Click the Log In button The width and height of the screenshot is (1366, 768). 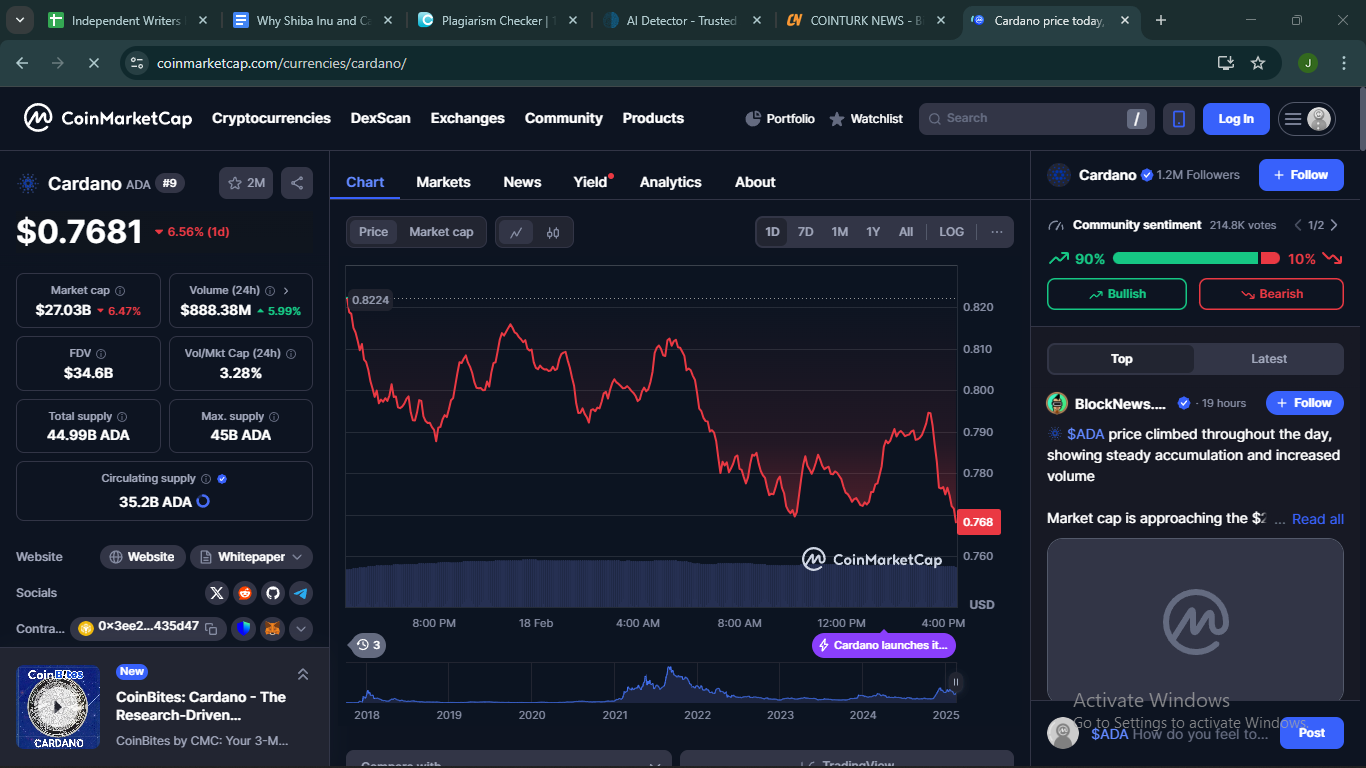click(1236, 119)
